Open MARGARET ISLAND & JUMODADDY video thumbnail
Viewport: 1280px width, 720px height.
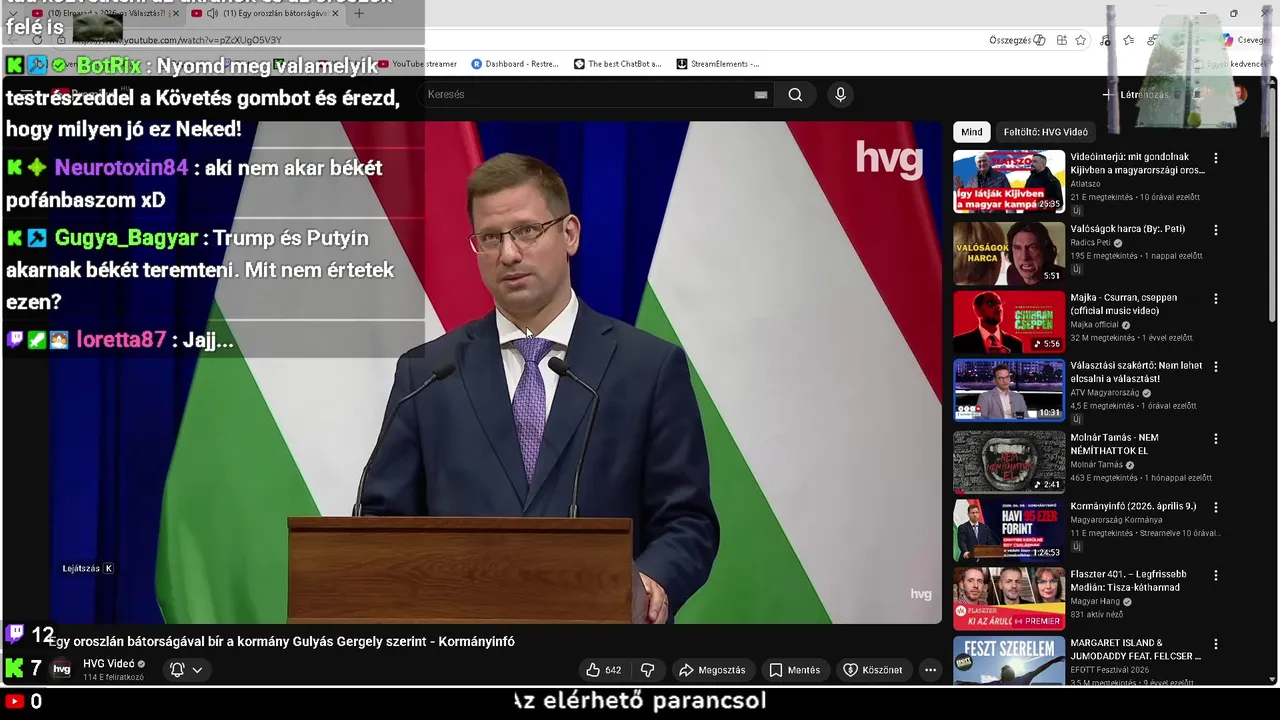click(1009, 661)
